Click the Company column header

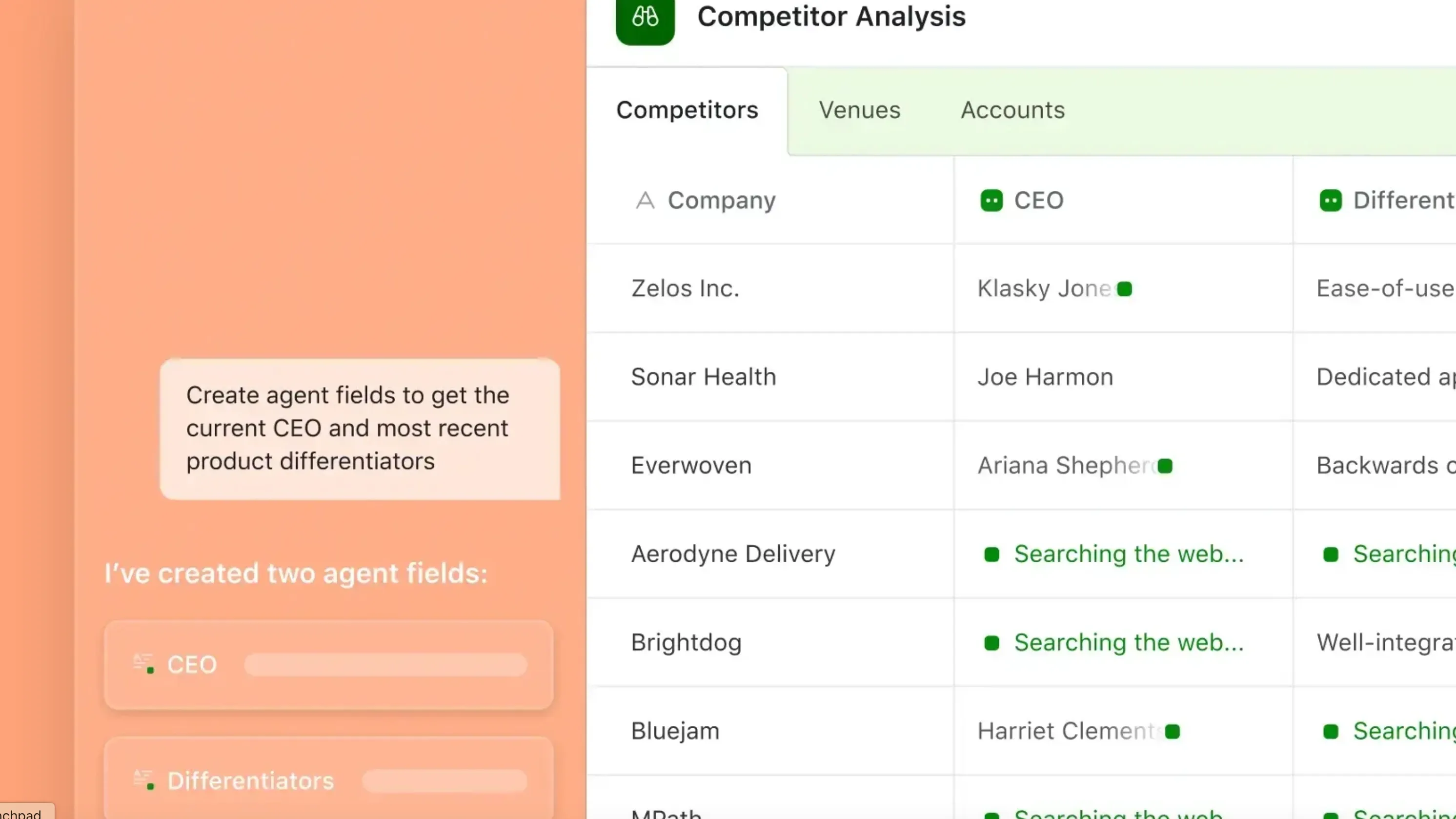(x=721, y=201)
